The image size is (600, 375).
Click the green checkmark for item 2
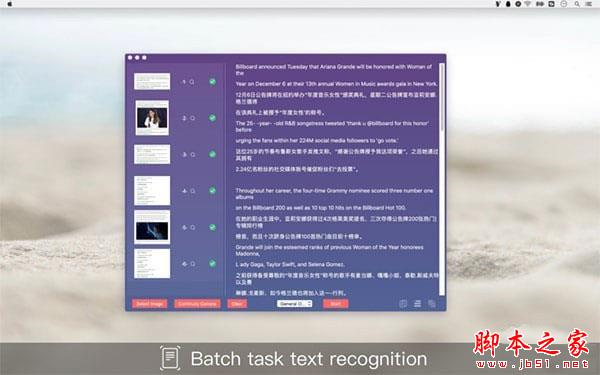click(x=212, y=118)
